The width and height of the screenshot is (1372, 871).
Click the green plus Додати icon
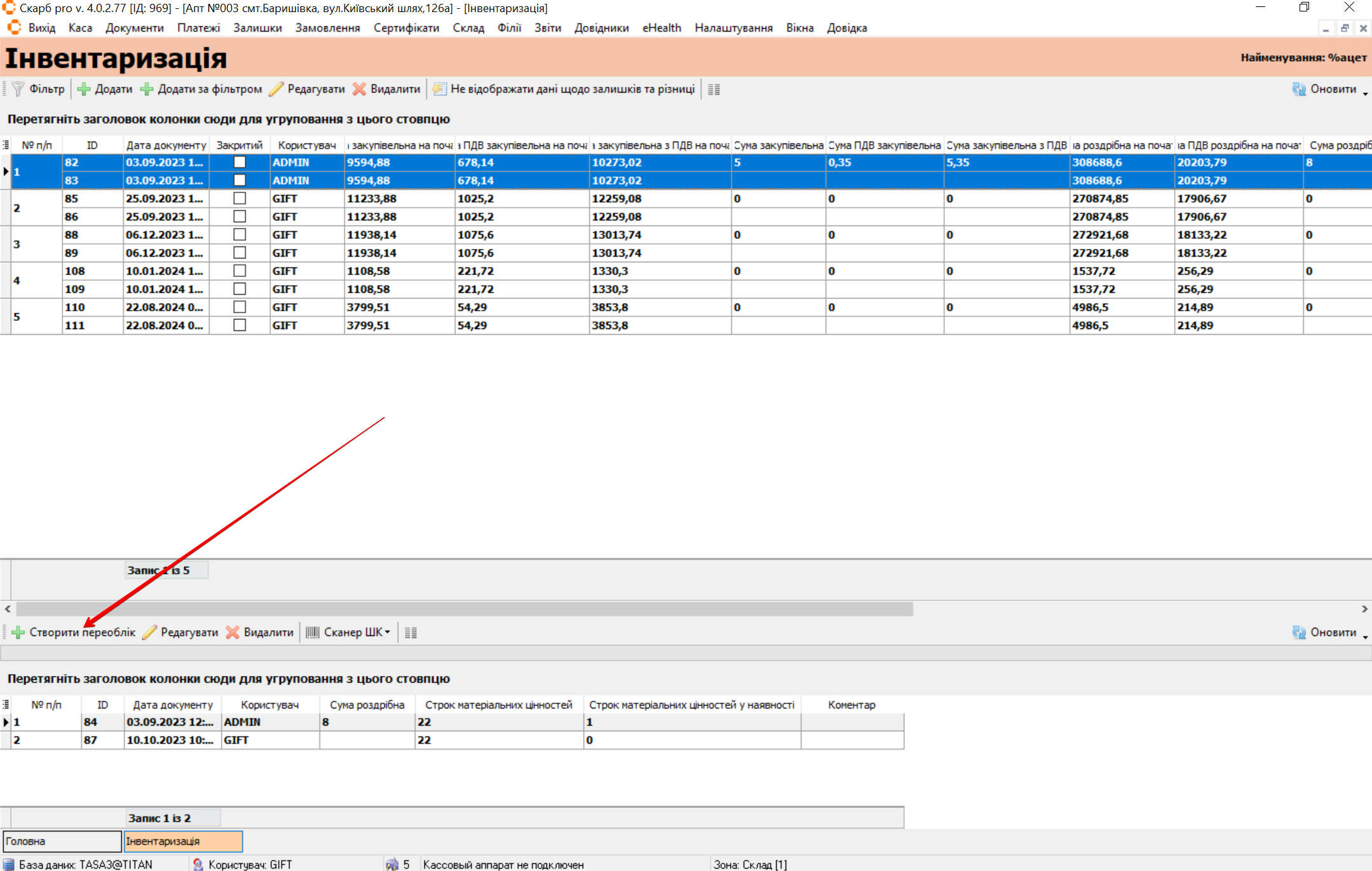pos(83,89)
